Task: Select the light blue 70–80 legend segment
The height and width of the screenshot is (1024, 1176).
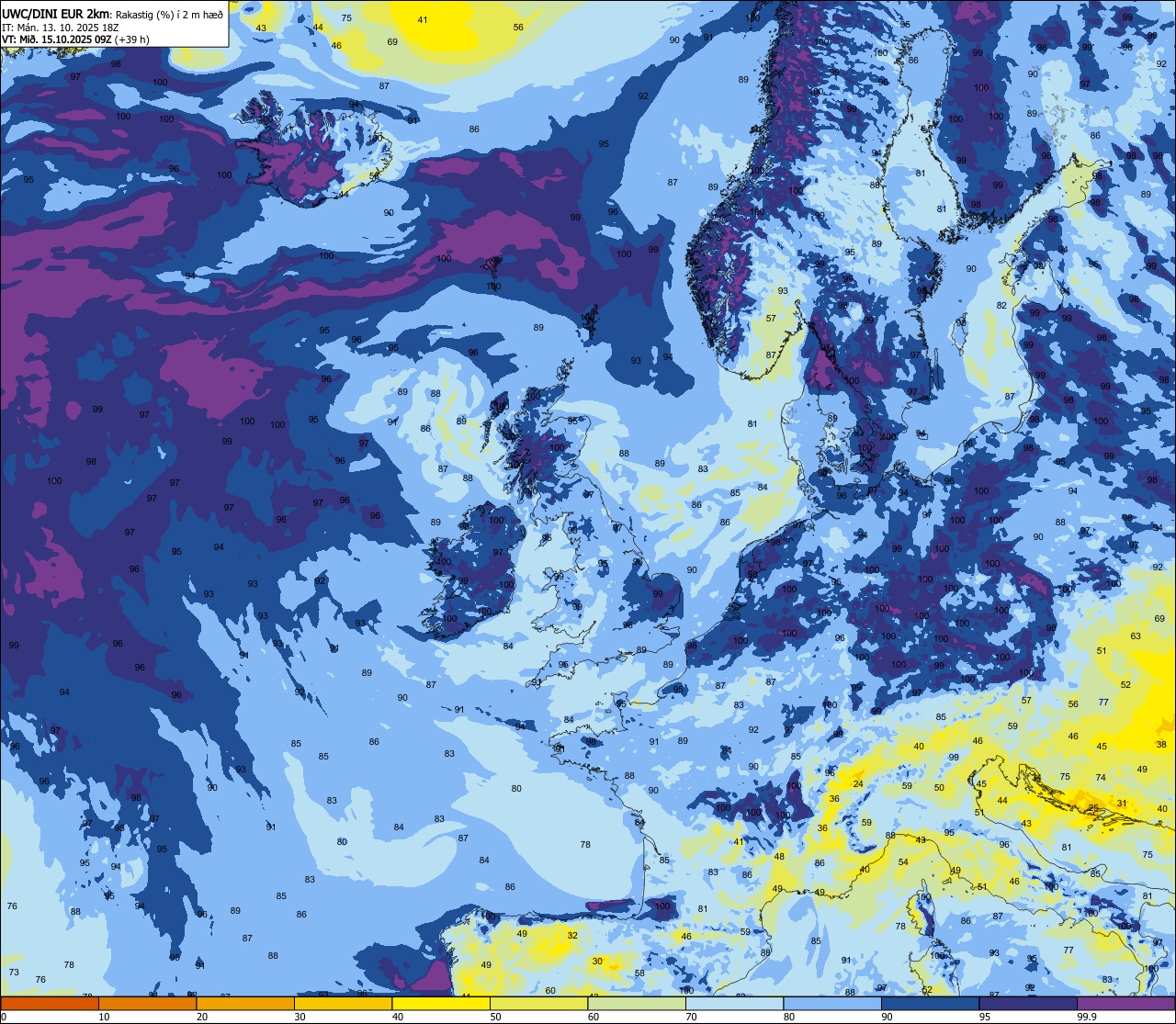Action: (x=734, y=1003)
